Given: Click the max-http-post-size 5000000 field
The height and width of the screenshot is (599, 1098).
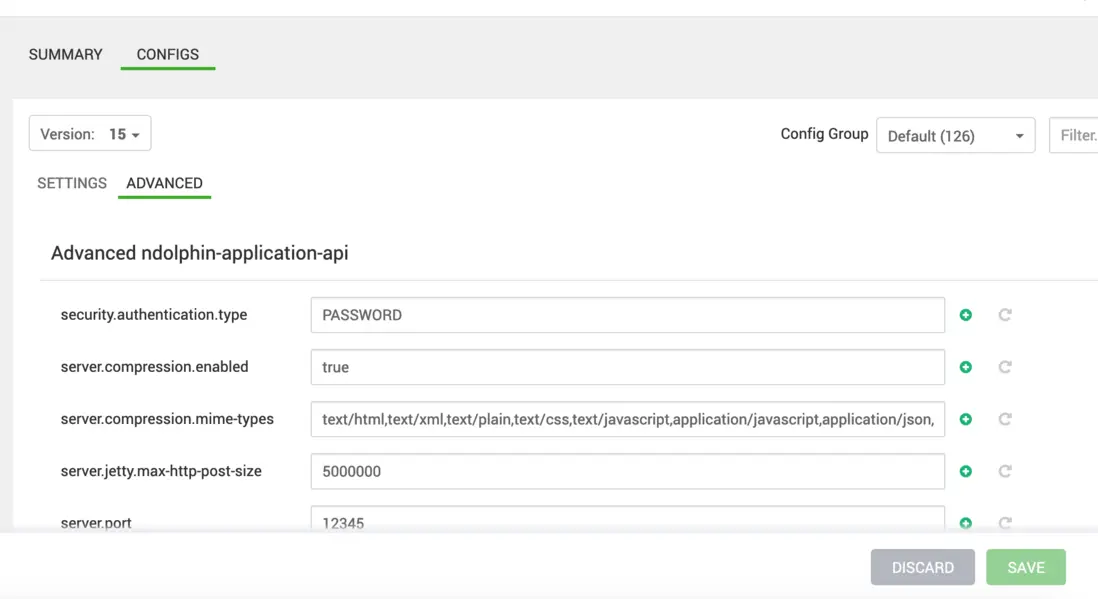Looking at the screenshot, I should point(627,471).
